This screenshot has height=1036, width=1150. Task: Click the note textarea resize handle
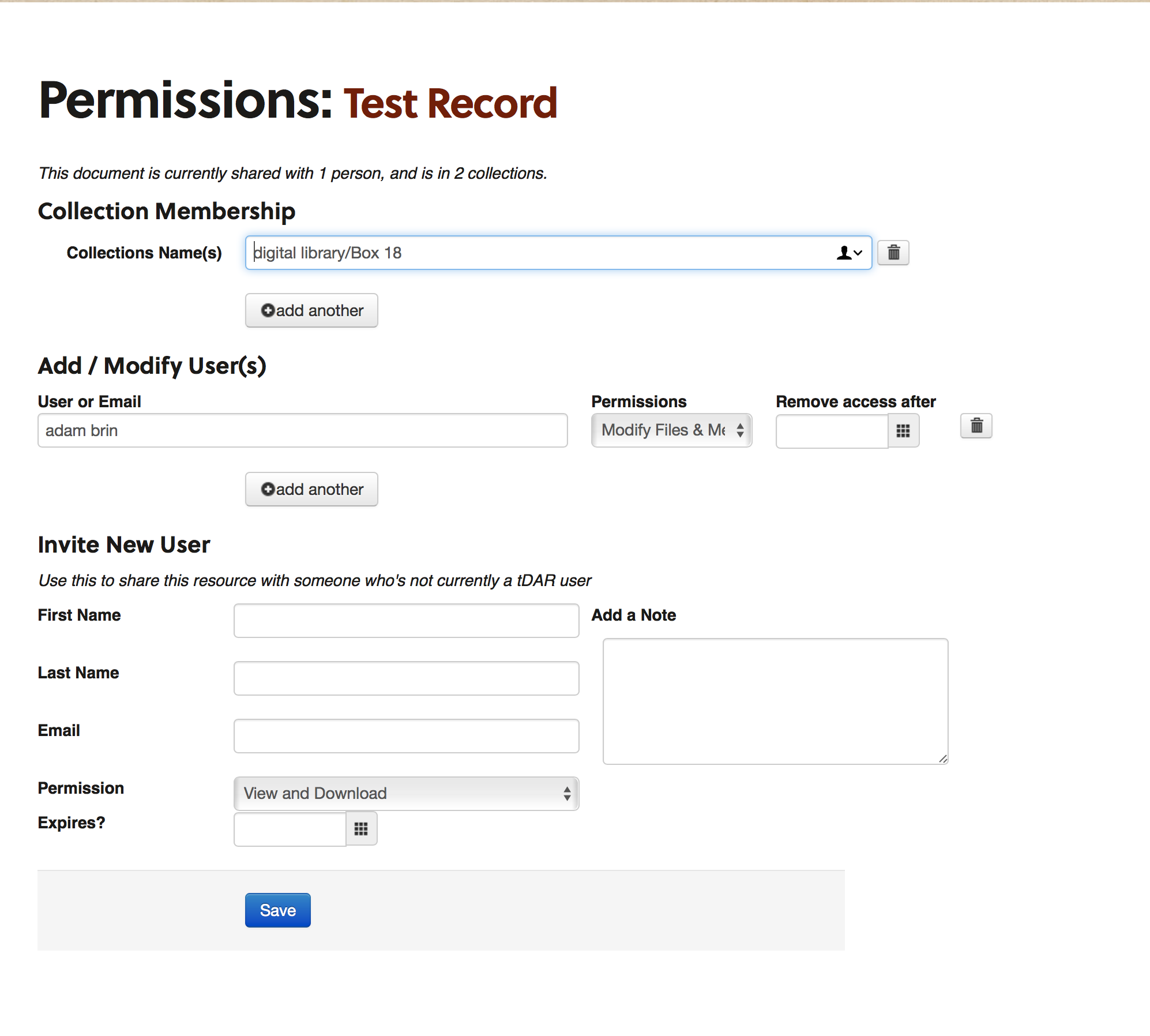tap(943, 759)
